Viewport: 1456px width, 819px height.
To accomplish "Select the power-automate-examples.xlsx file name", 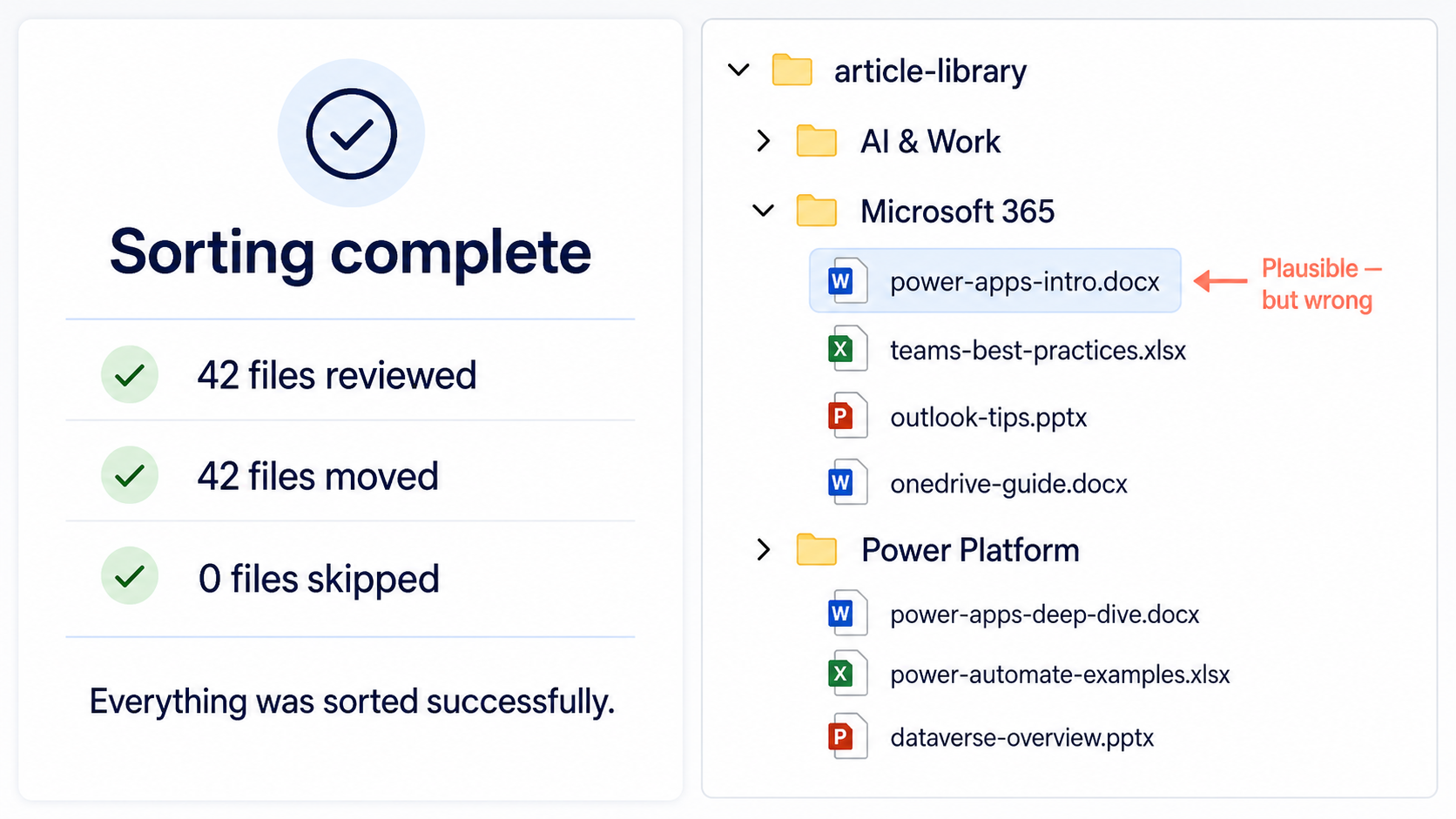I will pyautogui.click(x=1060, y=675).
